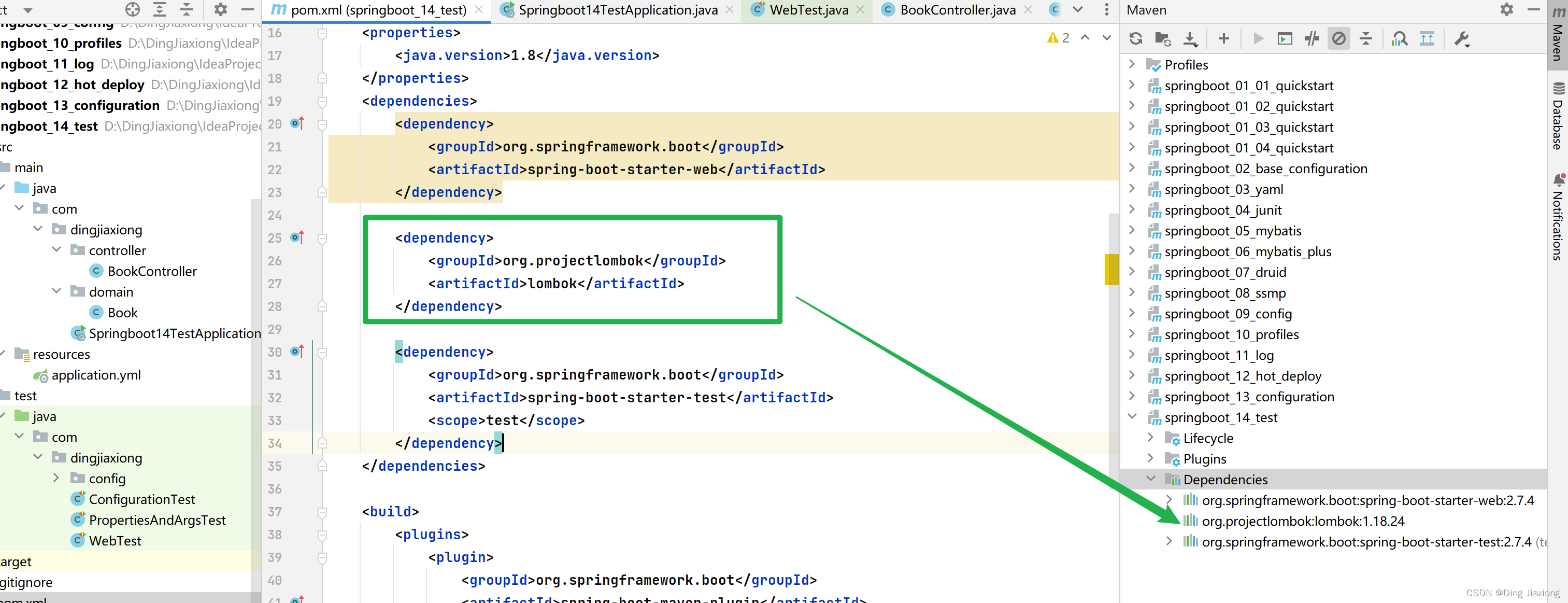The image size is (1568, 603).
Task: Expand all in Project panel
Action: 160,9
